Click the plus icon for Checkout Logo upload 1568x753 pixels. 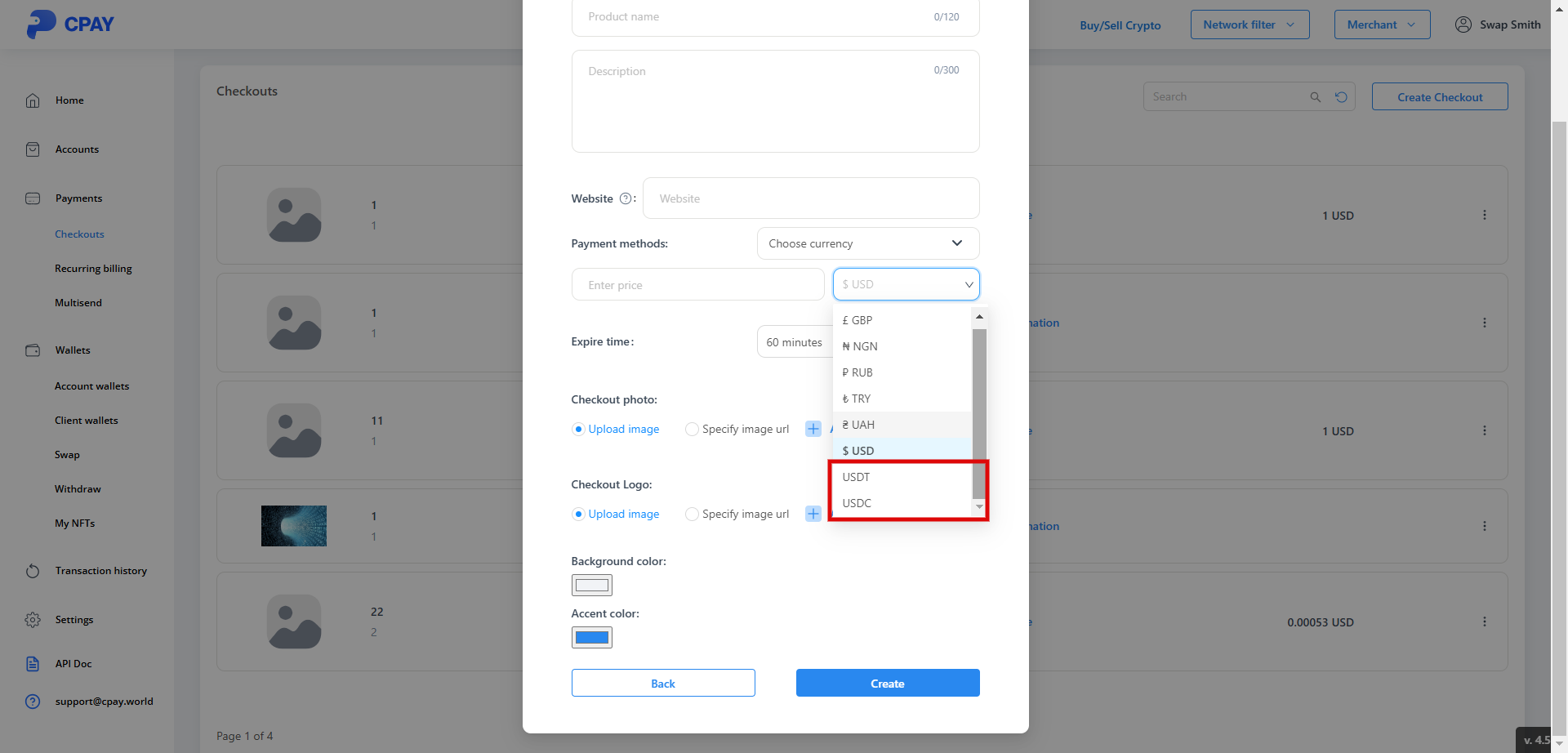pyautogui.click(x=813, y=514)
